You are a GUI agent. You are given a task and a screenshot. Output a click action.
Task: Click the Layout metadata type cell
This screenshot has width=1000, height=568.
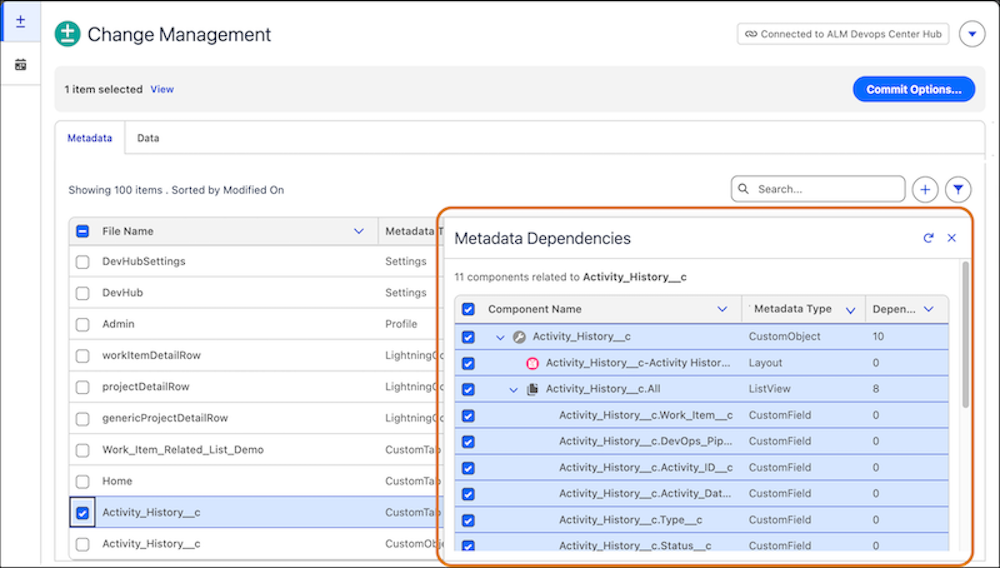pos(765,363)
